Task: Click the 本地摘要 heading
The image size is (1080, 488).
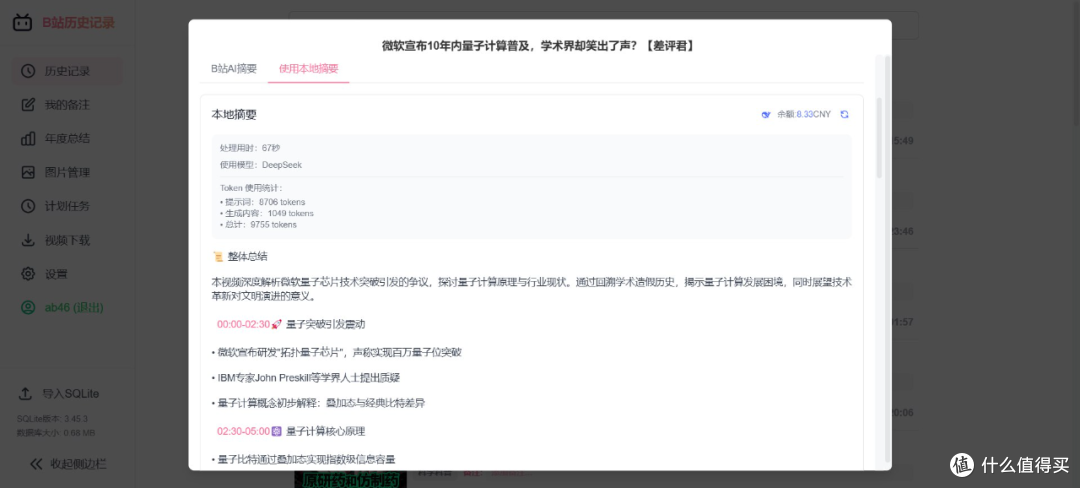Action: tap(234, 115)
